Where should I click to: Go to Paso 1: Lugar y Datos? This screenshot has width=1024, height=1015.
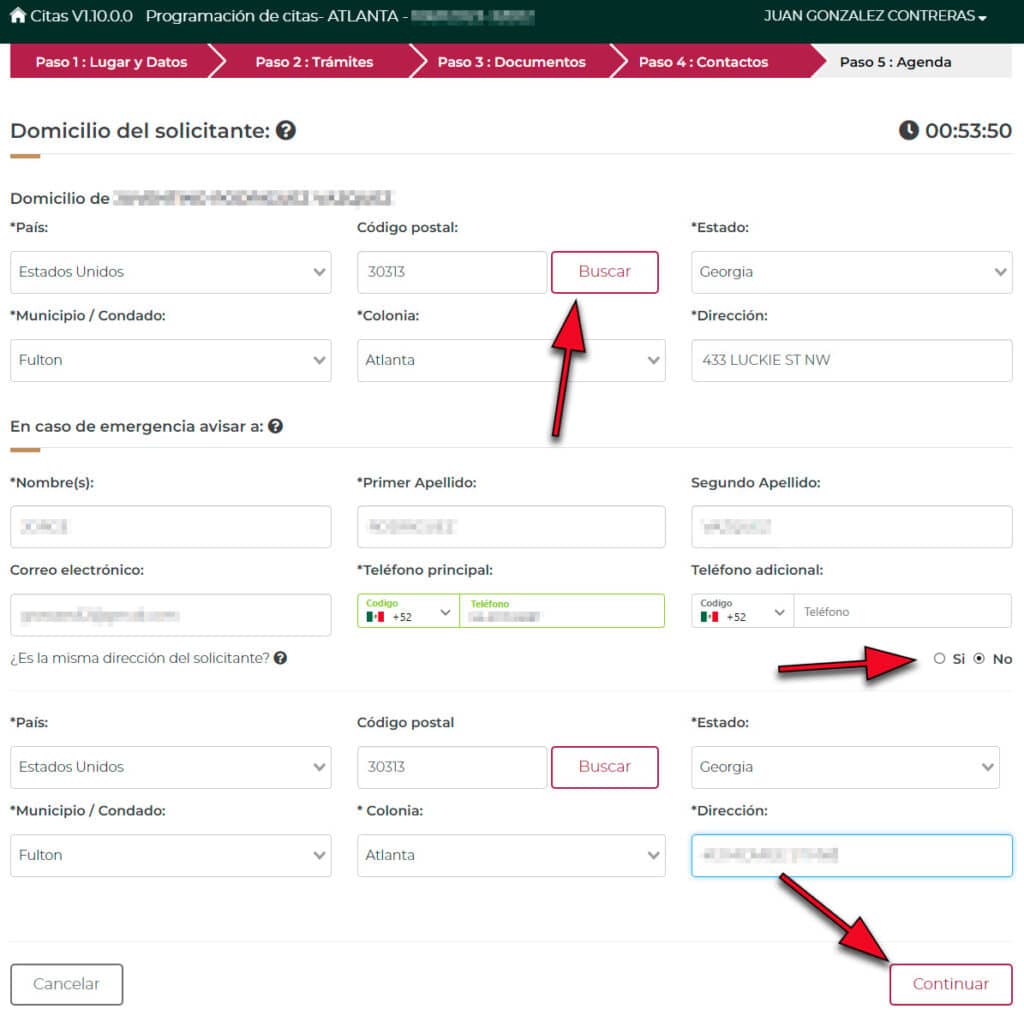111,62
